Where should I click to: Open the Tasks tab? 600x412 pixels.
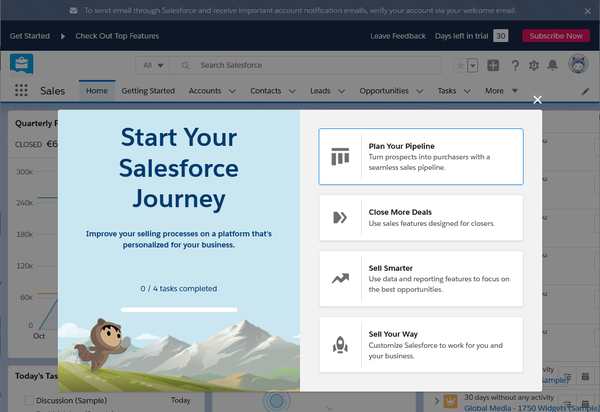click(447, 91)
